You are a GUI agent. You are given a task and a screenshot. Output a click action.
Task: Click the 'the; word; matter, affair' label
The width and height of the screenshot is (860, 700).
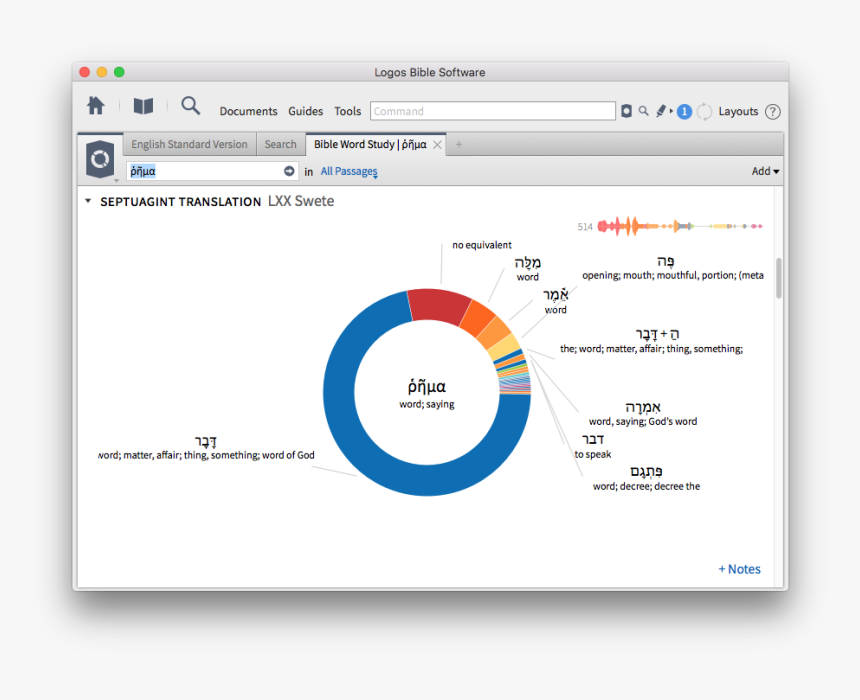tap(651, 349)
